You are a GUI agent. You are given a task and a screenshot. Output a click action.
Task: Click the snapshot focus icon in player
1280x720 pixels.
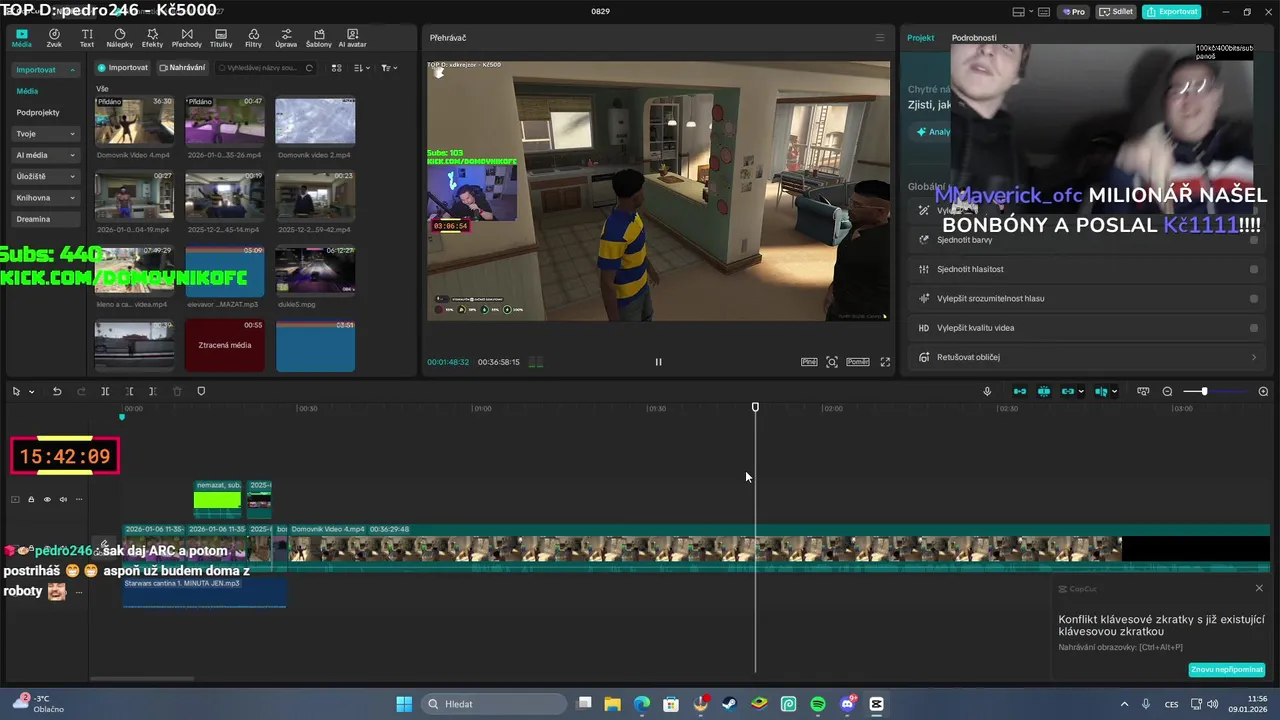pos(832,362)
